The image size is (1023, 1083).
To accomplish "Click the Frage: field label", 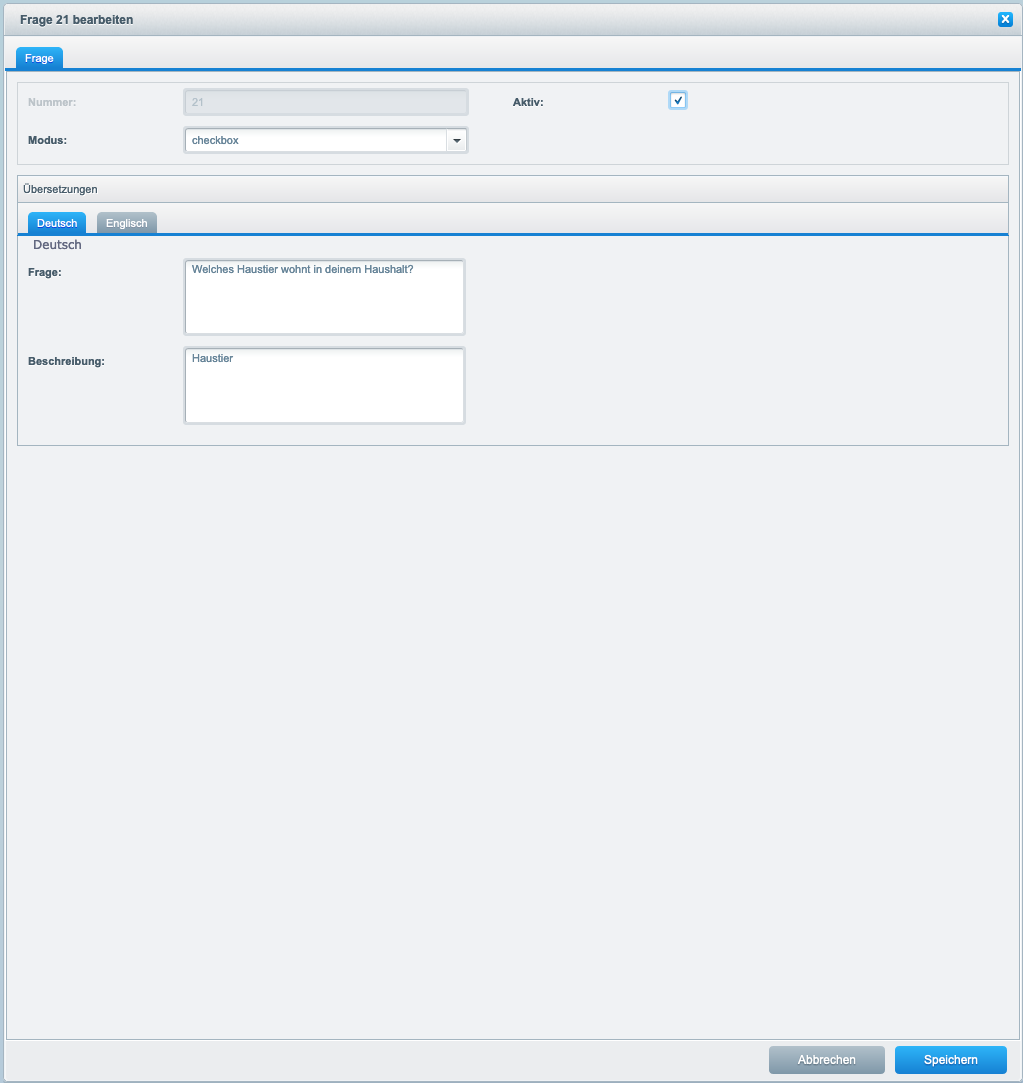I will pos(45,272).
